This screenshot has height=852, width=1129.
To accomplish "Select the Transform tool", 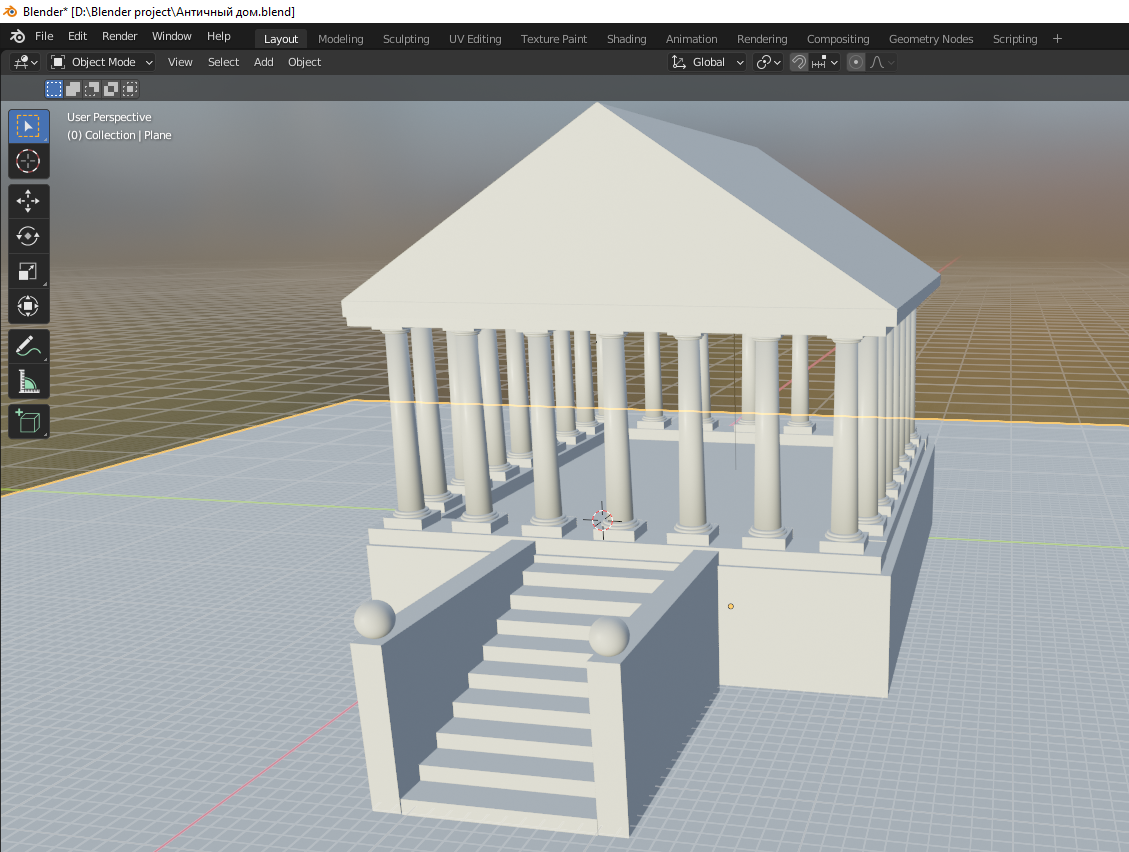I will click(28, 306).
